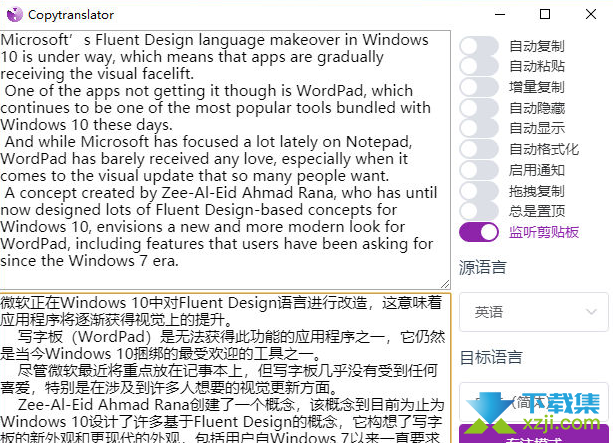Enable the 总是置顶 switch
The image size is (613, 443).
click(x=479, y=212)
